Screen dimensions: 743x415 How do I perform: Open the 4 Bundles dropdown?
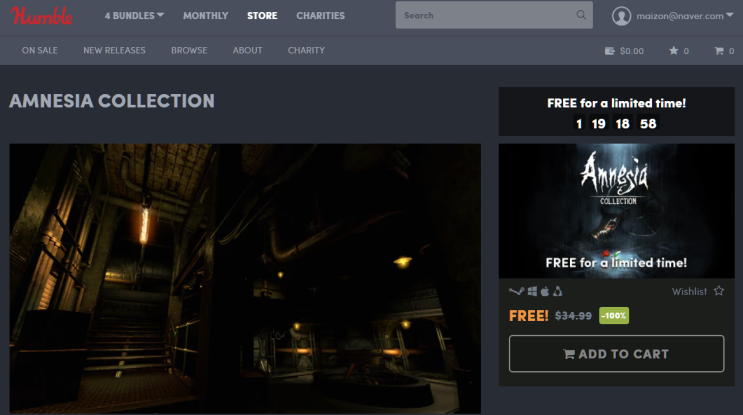tap(134, 16)
